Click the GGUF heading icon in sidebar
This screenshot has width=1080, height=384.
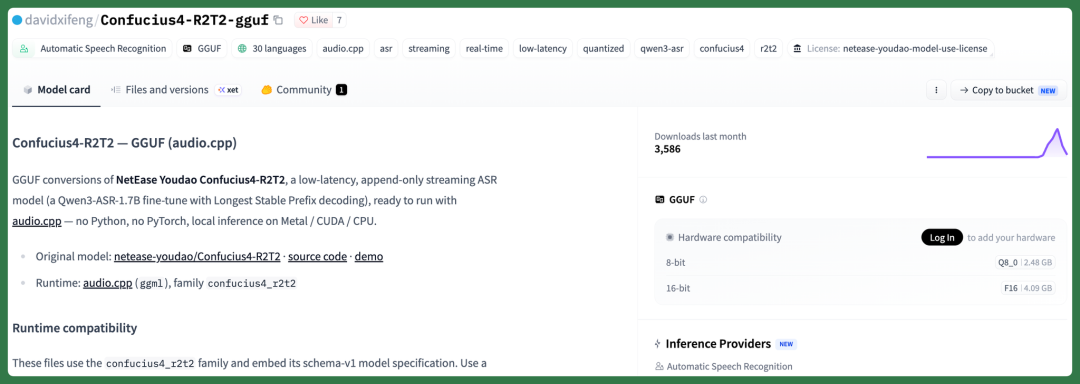point(660,200)
